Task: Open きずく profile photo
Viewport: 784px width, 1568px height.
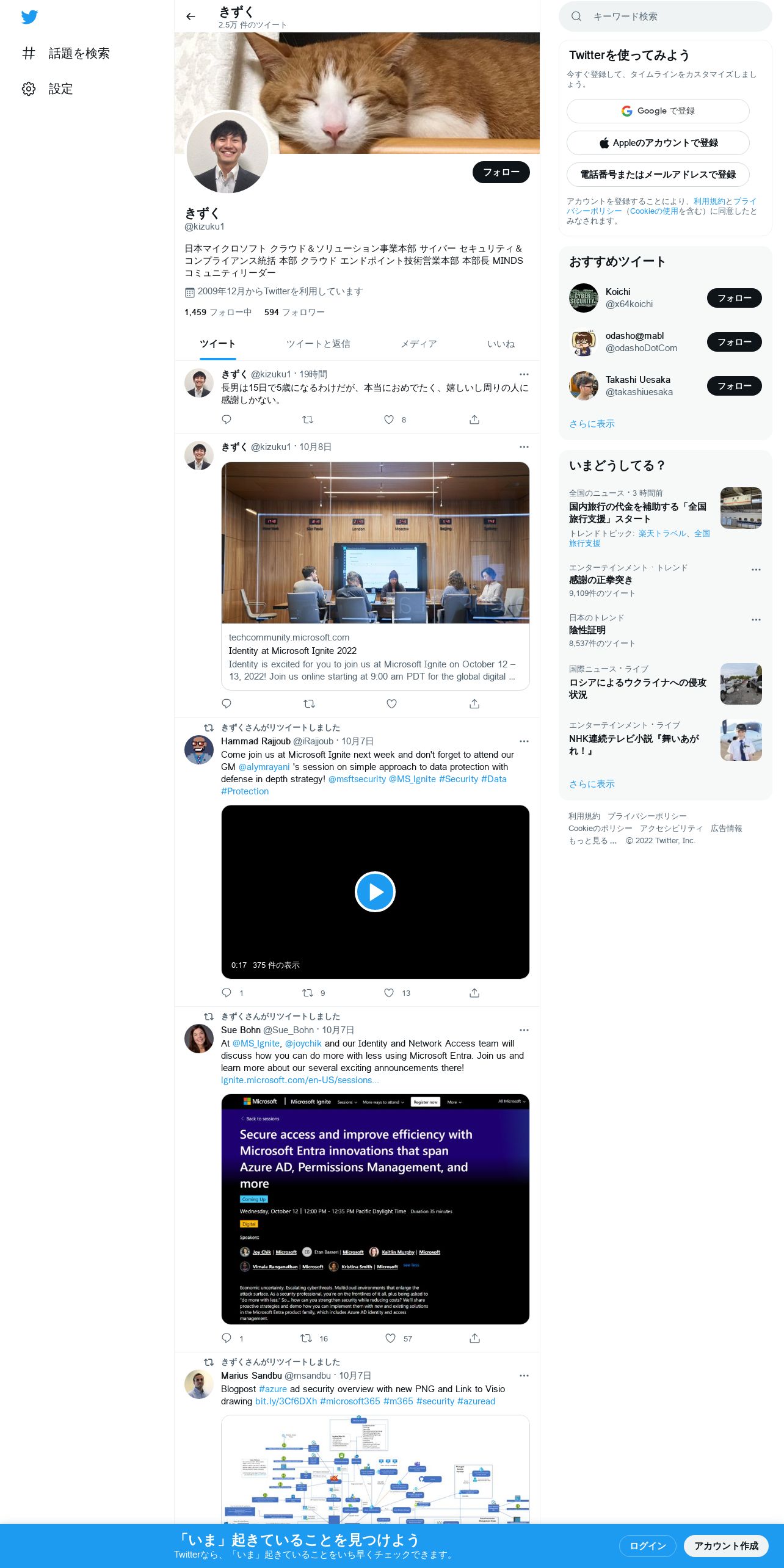Action: [227, 153]
